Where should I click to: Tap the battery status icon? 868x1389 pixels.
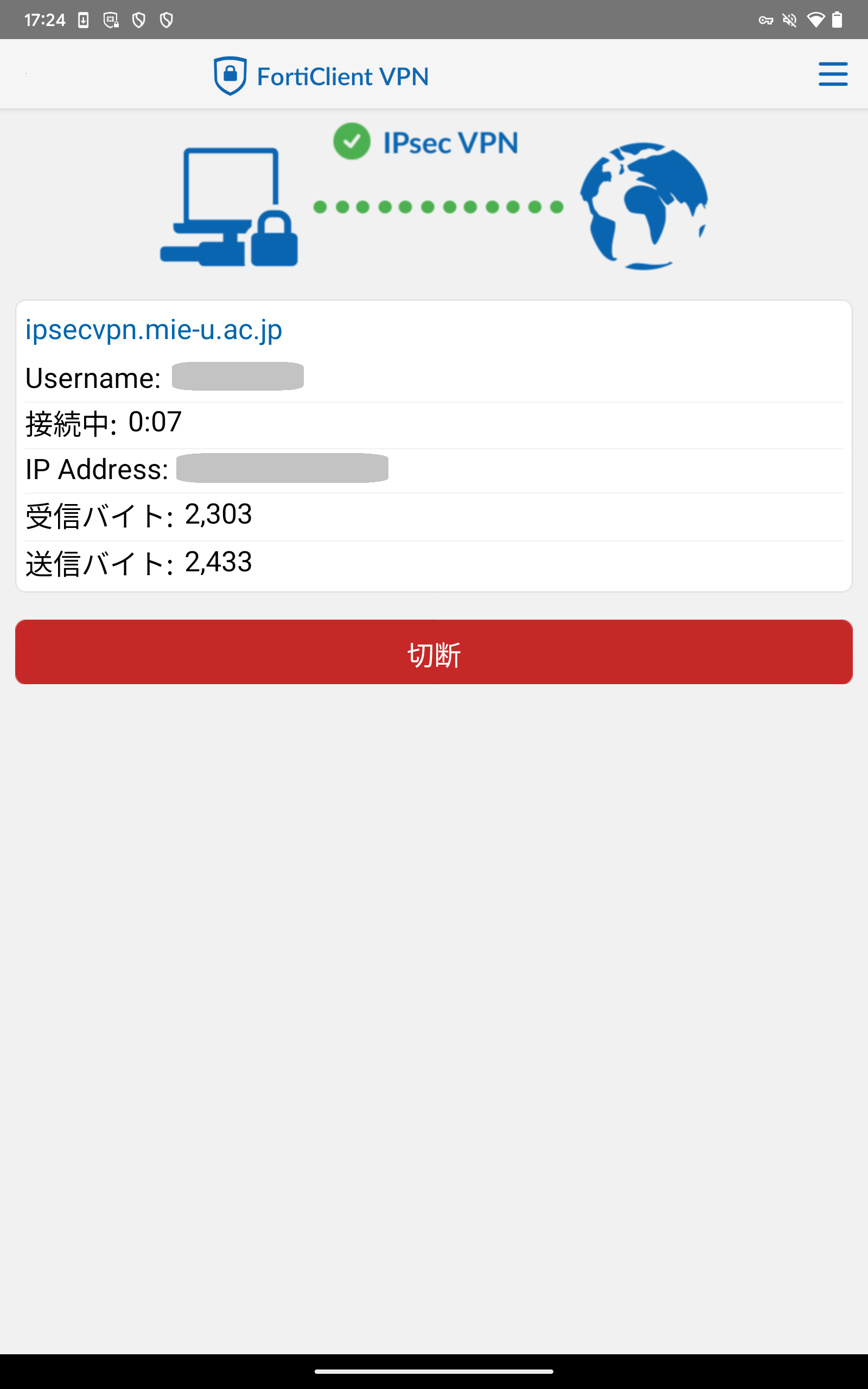[x=838, y=20]
